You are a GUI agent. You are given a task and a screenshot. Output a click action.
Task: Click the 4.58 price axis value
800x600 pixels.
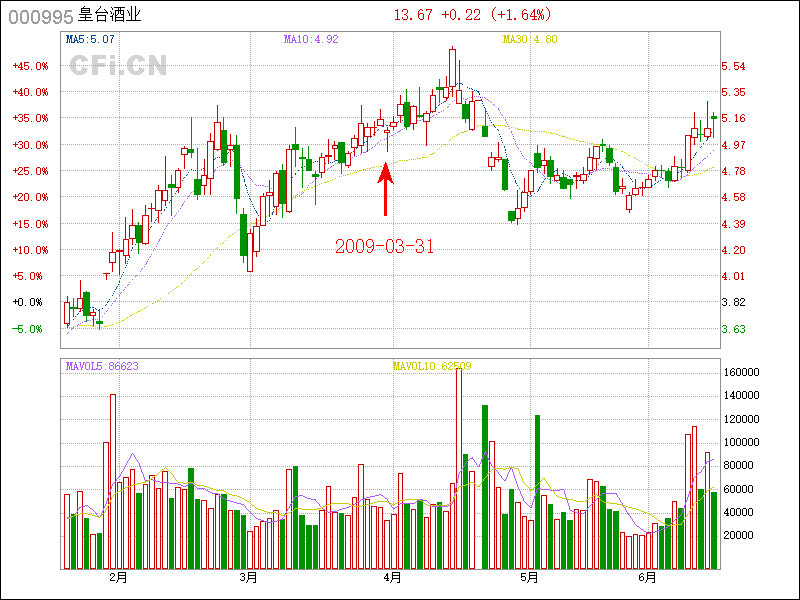coord(733,197)
